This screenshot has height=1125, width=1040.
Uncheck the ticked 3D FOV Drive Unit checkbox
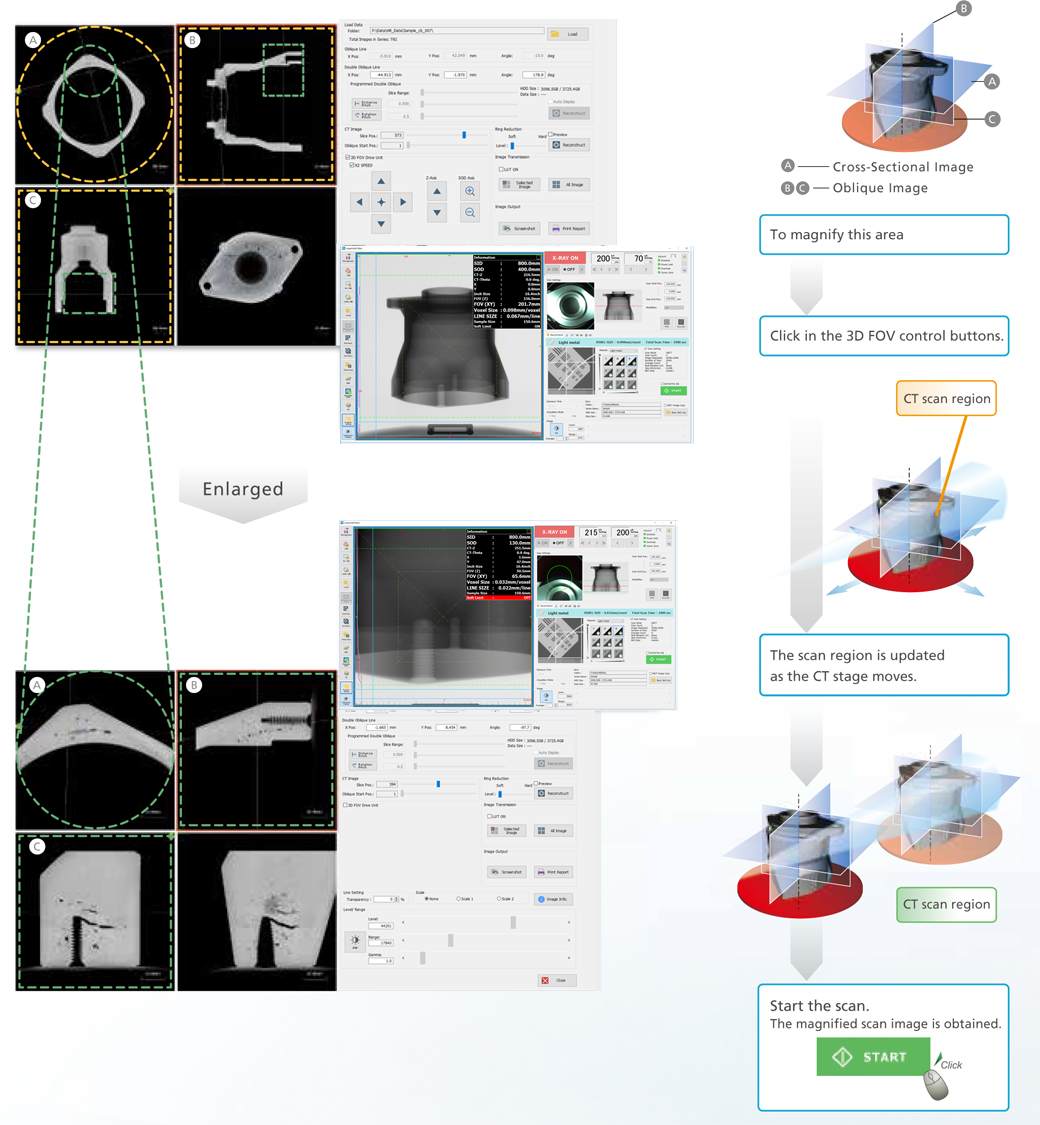tap(348, 157)
